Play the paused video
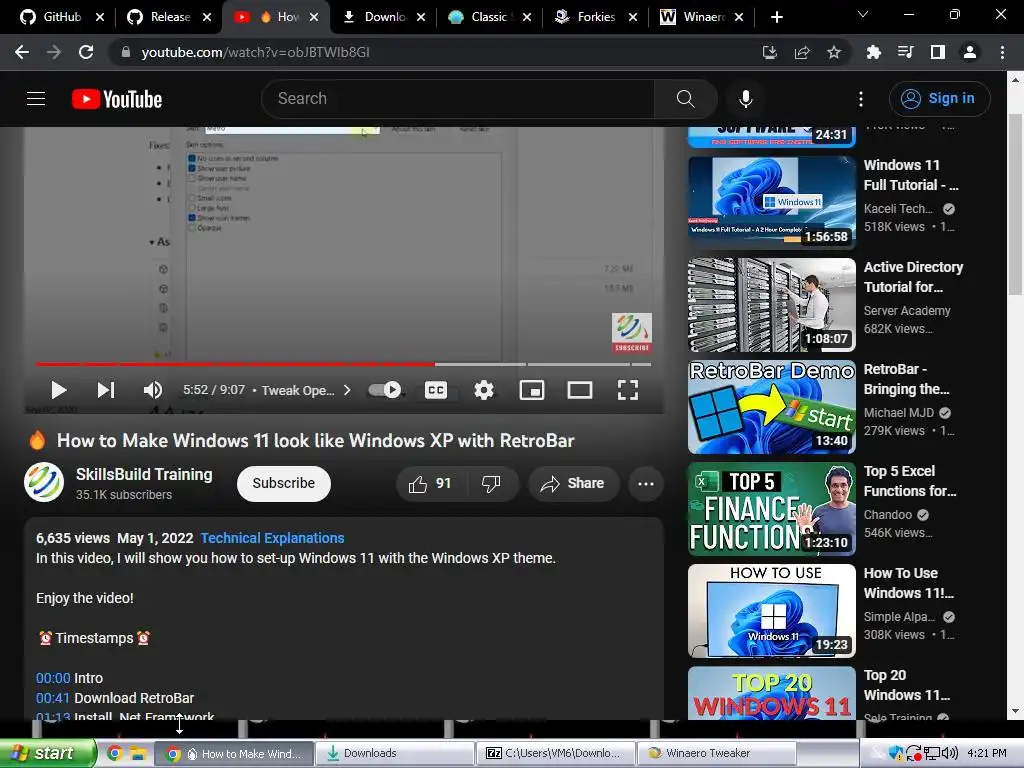Image resolution: width=1024 pixels, height=768 pixels. pyautogui.click(x=59, y=390)
